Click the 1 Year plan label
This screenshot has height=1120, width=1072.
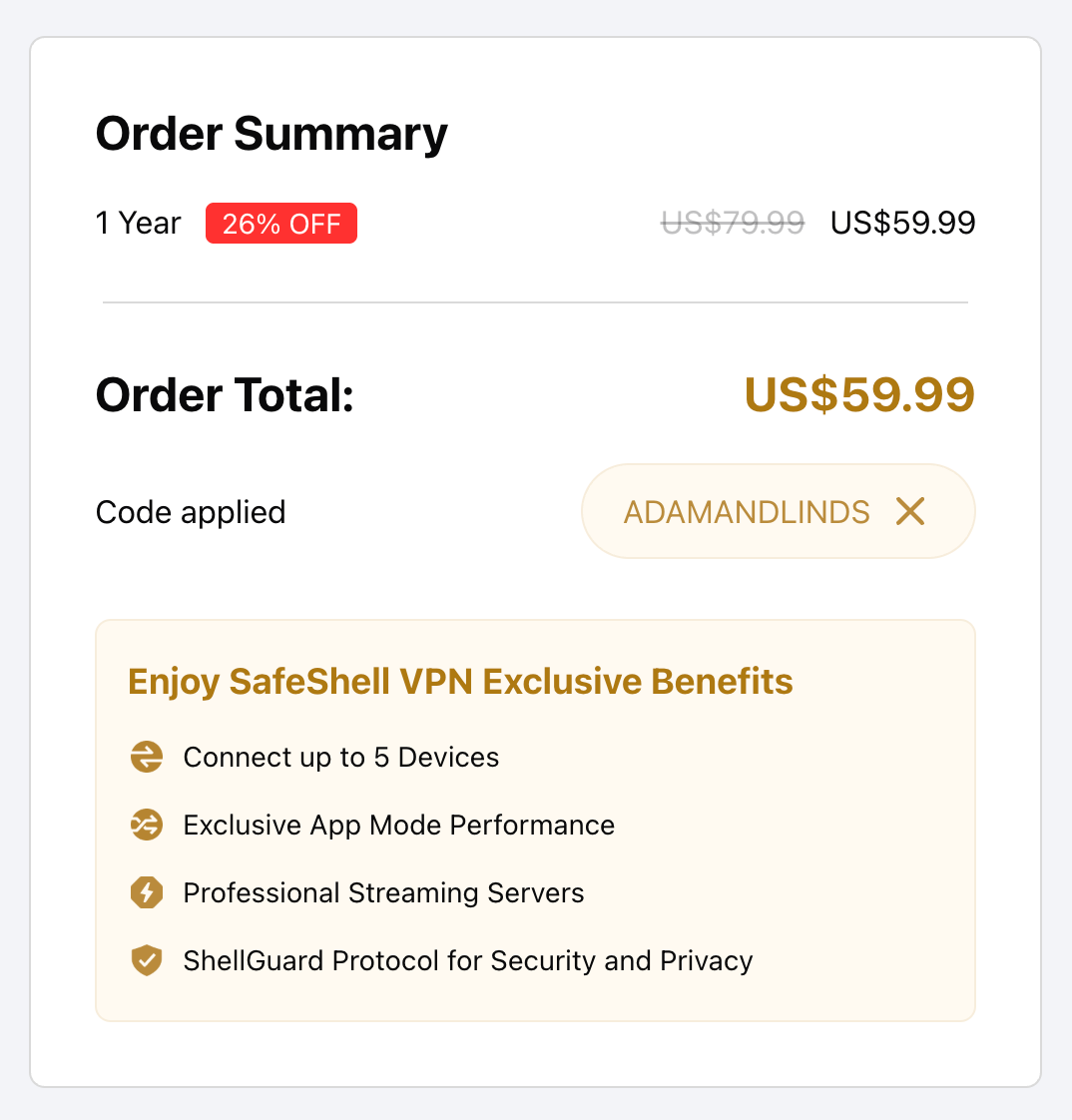click(138, 223)
